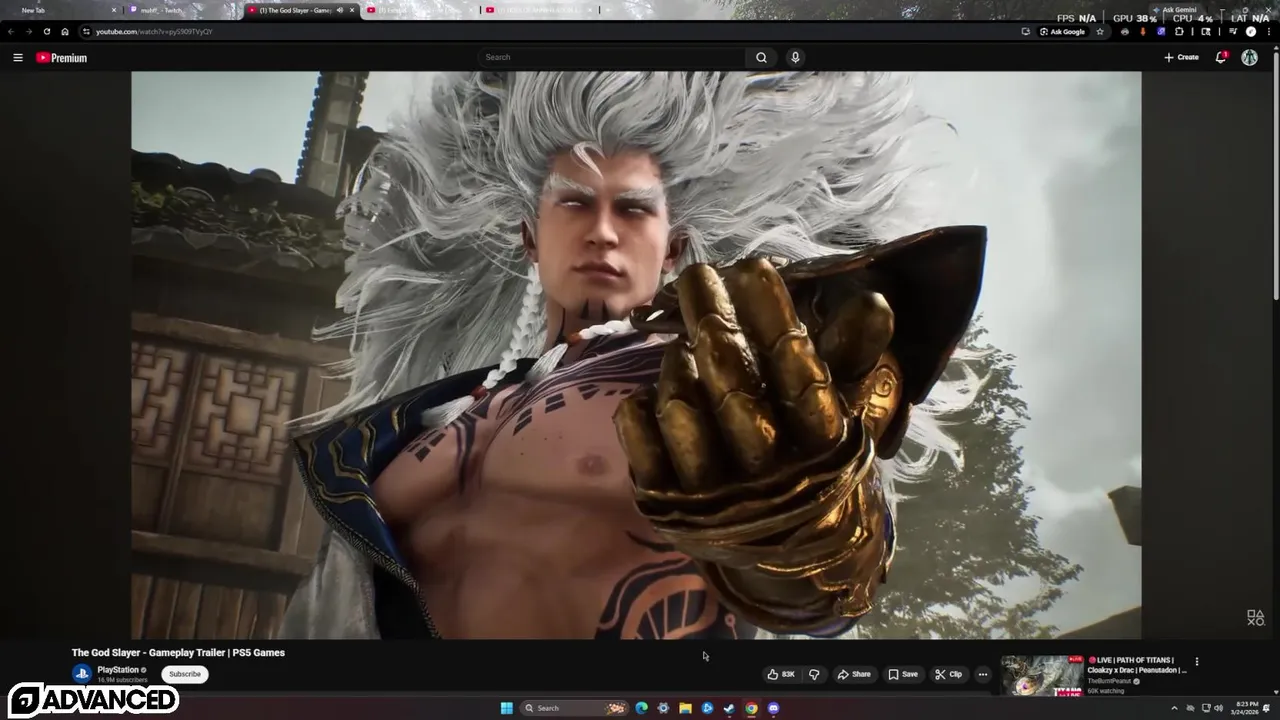This screenshot has height=720, width=1280.
Task: Open more actions ellipsis under video
Action: click(983, 674)
